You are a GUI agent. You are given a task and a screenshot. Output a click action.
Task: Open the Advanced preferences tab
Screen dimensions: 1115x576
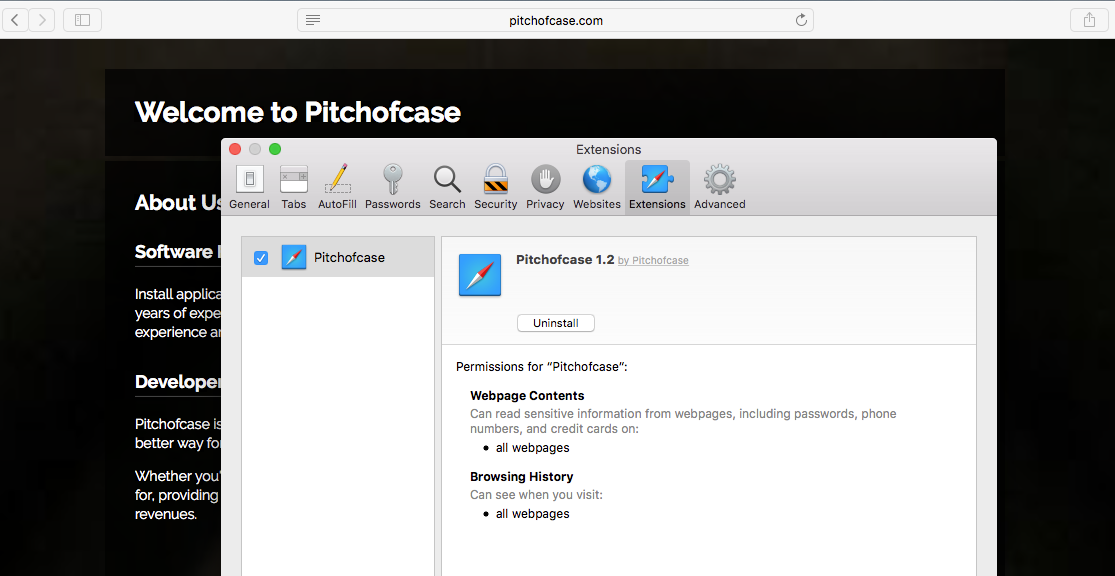(720, 187)
